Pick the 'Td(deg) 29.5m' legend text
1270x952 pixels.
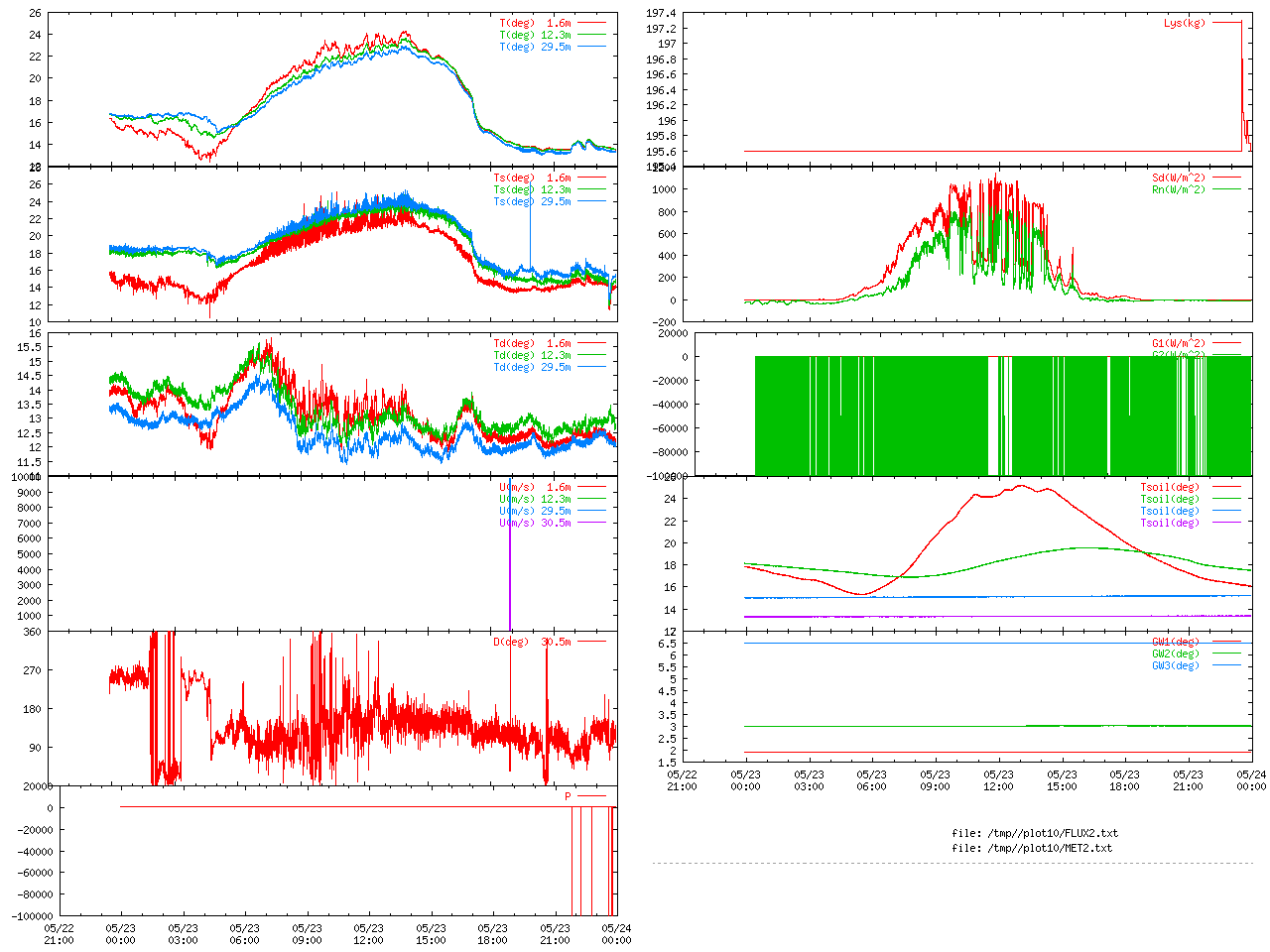[x=533, y=368]
